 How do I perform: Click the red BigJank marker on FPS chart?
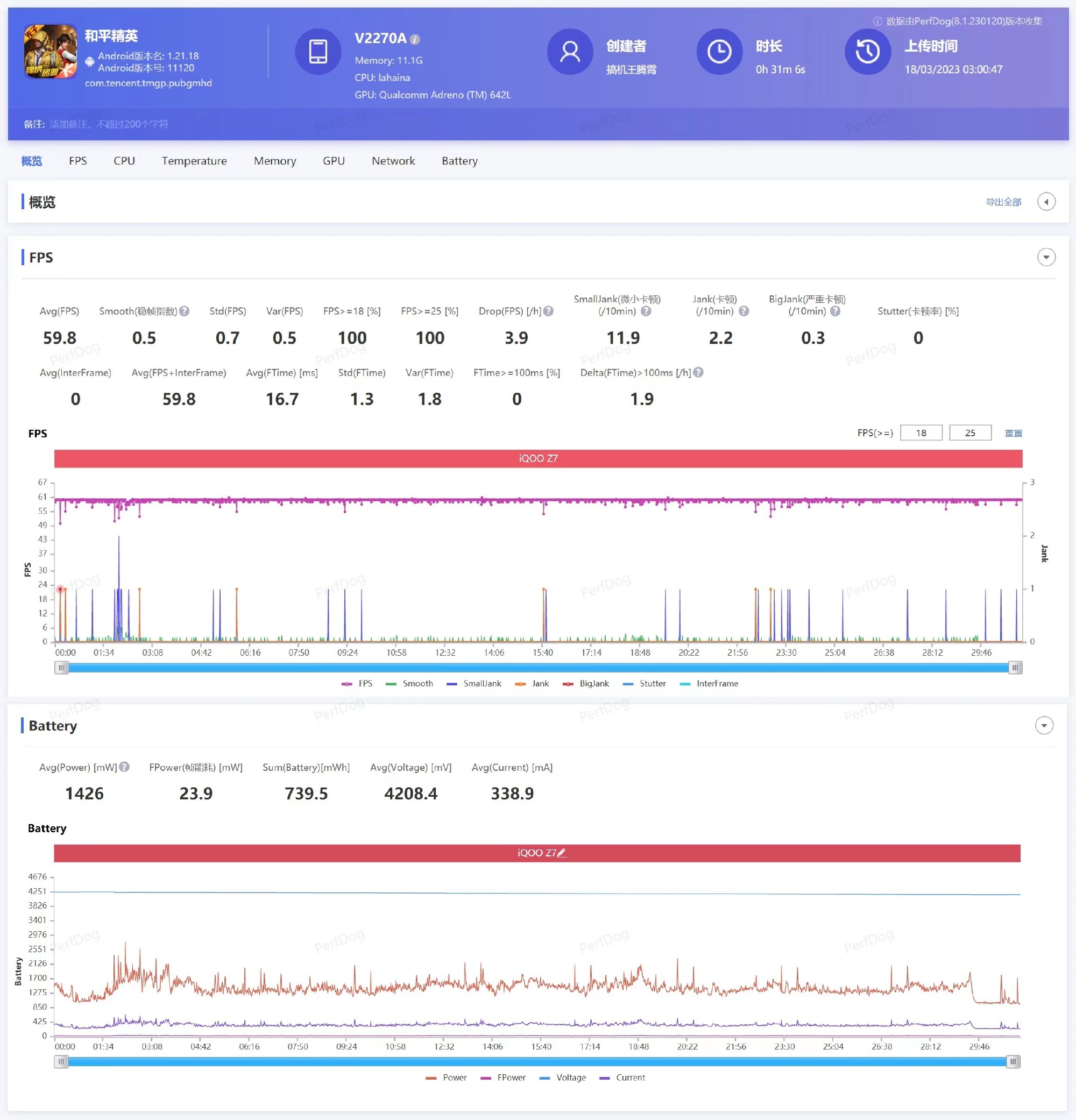click(60, 589)
